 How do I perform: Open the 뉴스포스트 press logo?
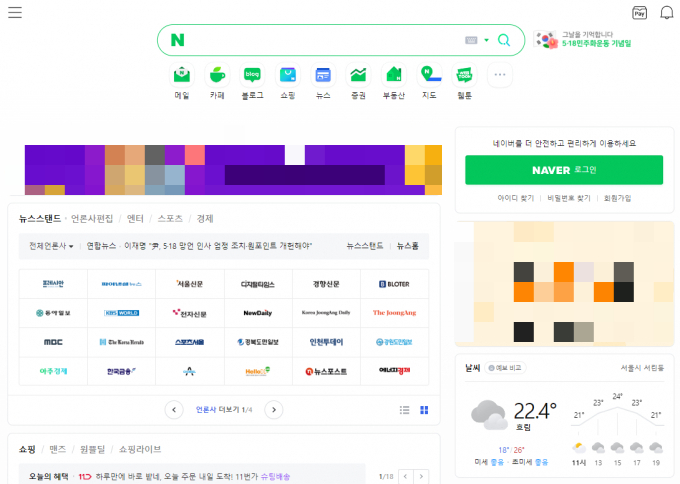tap(326, 371)
